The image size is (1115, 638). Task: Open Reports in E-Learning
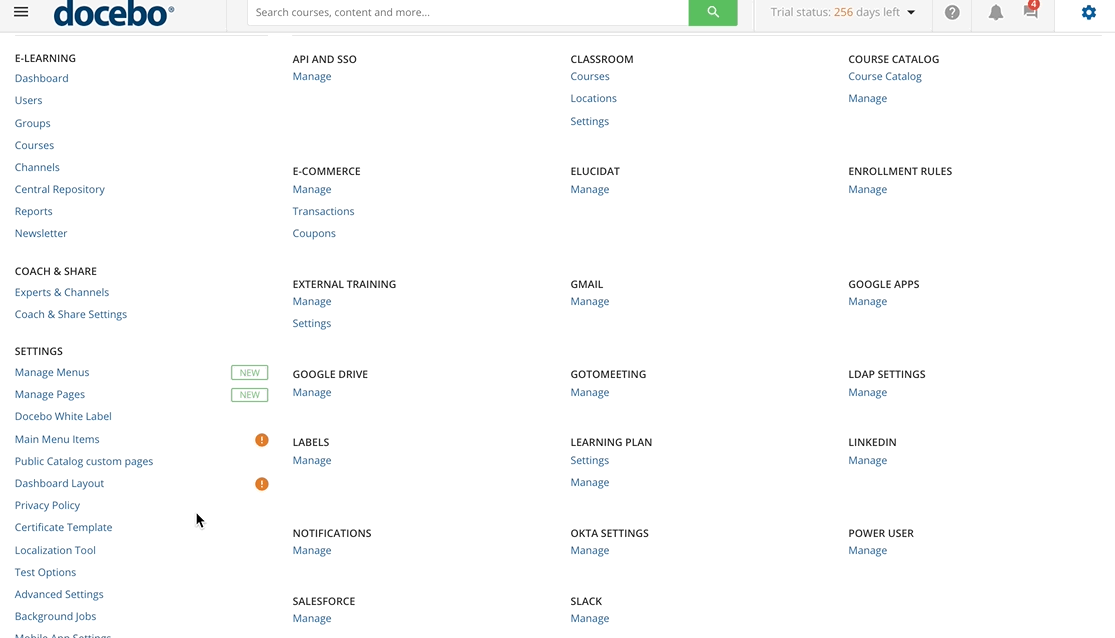click(33, 211)
